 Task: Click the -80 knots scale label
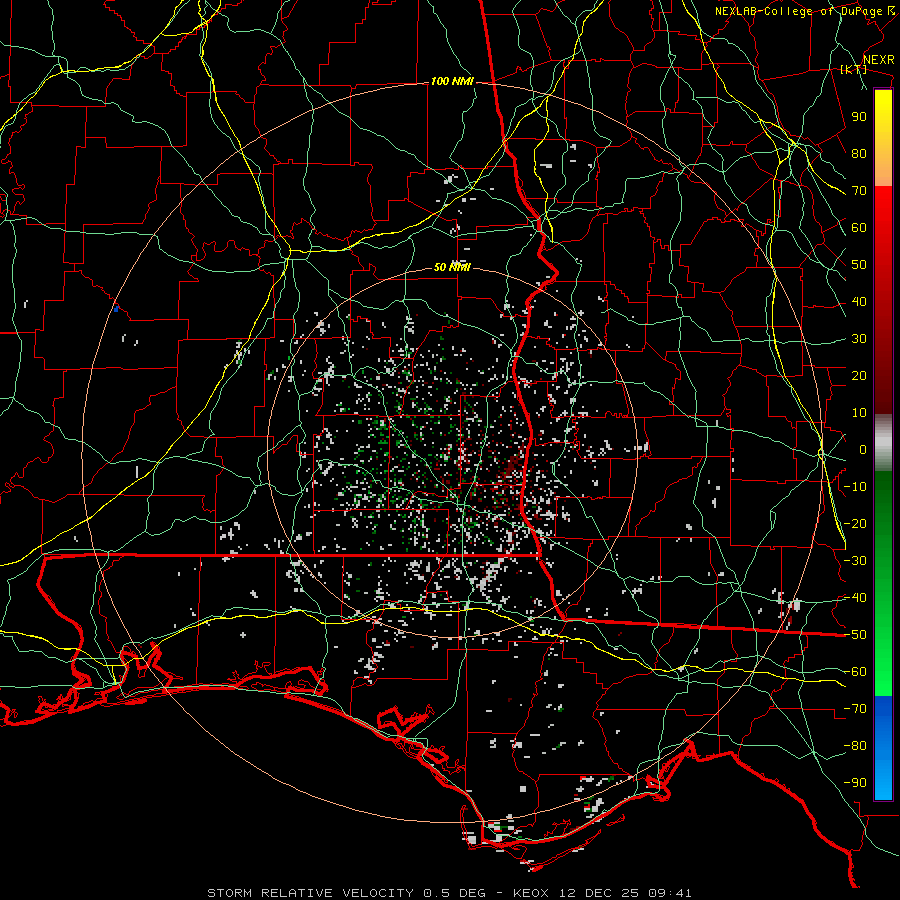(855, 746)
